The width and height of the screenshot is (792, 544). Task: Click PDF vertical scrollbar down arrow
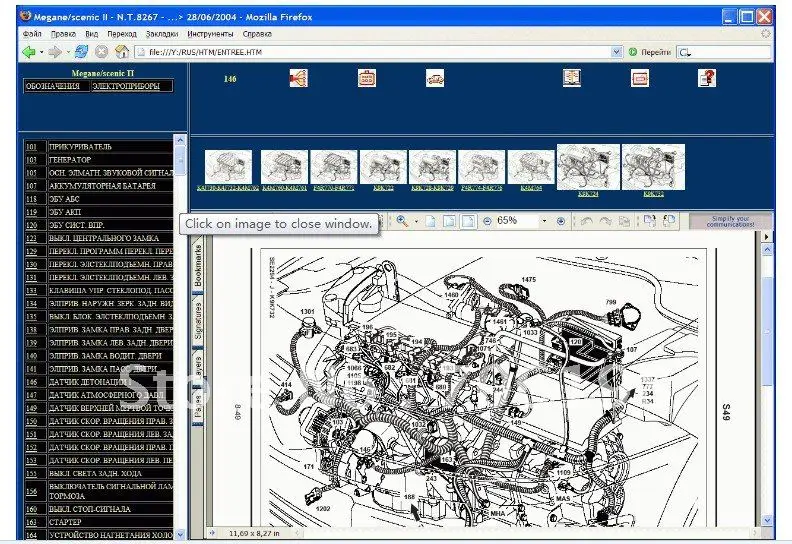[767, 520]
